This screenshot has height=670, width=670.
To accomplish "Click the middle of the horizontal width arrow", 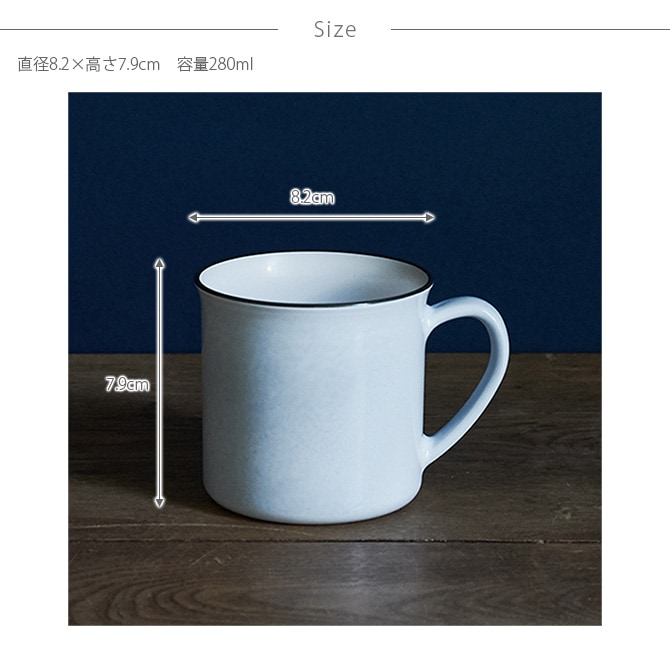I will tap(311, 217).
